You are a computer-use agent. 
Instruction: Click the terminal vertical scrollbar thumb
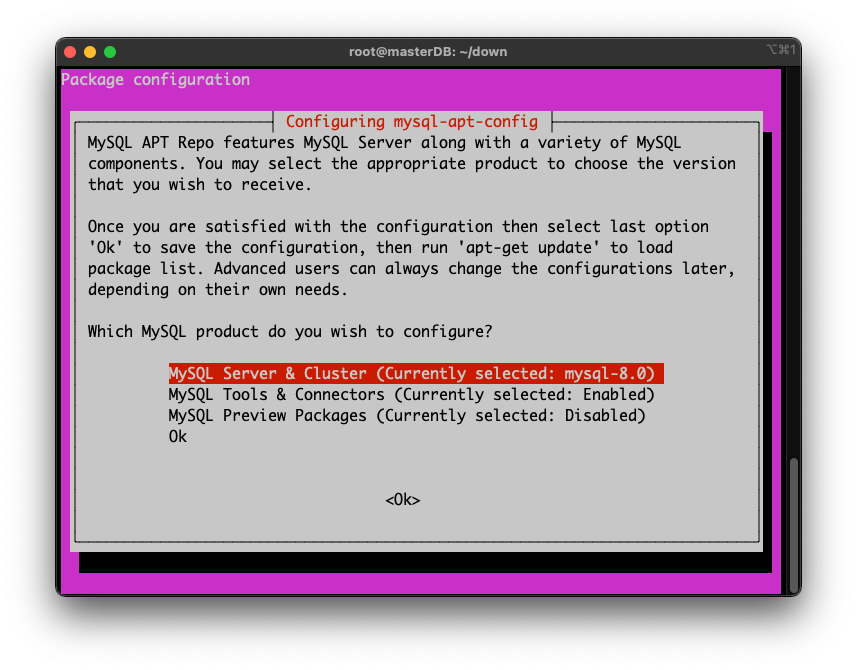point(794,526)
